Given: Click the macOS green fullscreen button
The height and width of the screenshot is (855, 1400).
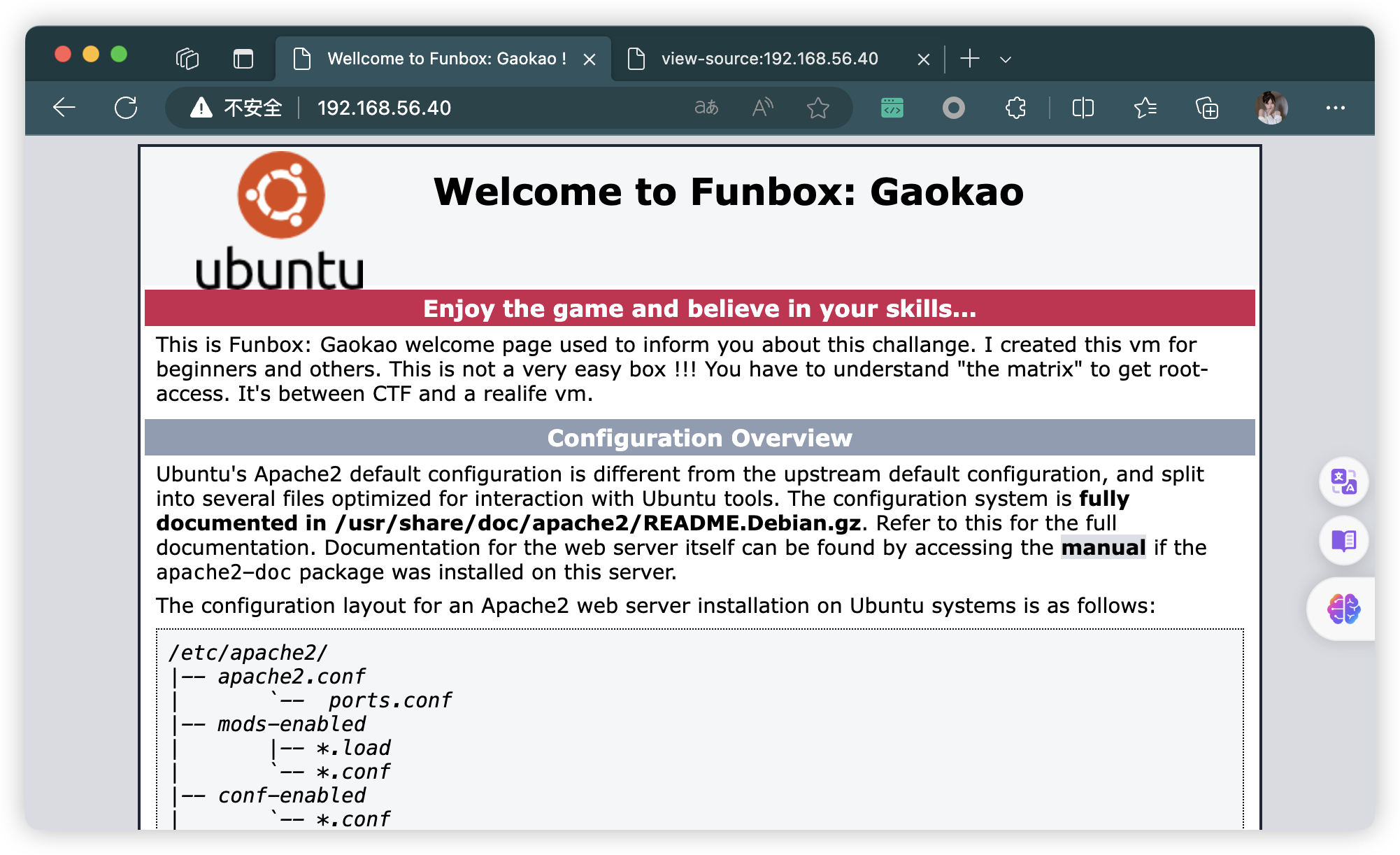Looking at the screenshot, I should click(x=119, y=54).
